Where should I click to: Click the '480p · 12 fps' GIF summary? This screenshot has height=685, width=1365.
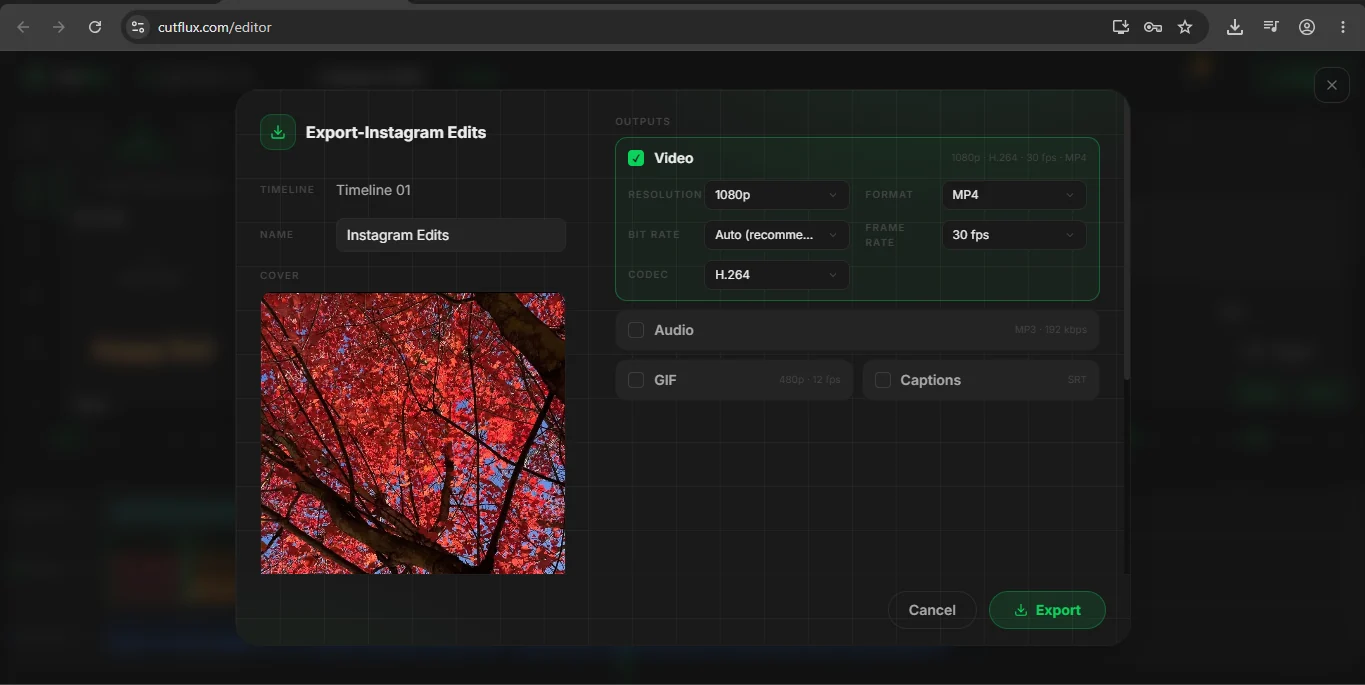point(810,380)
